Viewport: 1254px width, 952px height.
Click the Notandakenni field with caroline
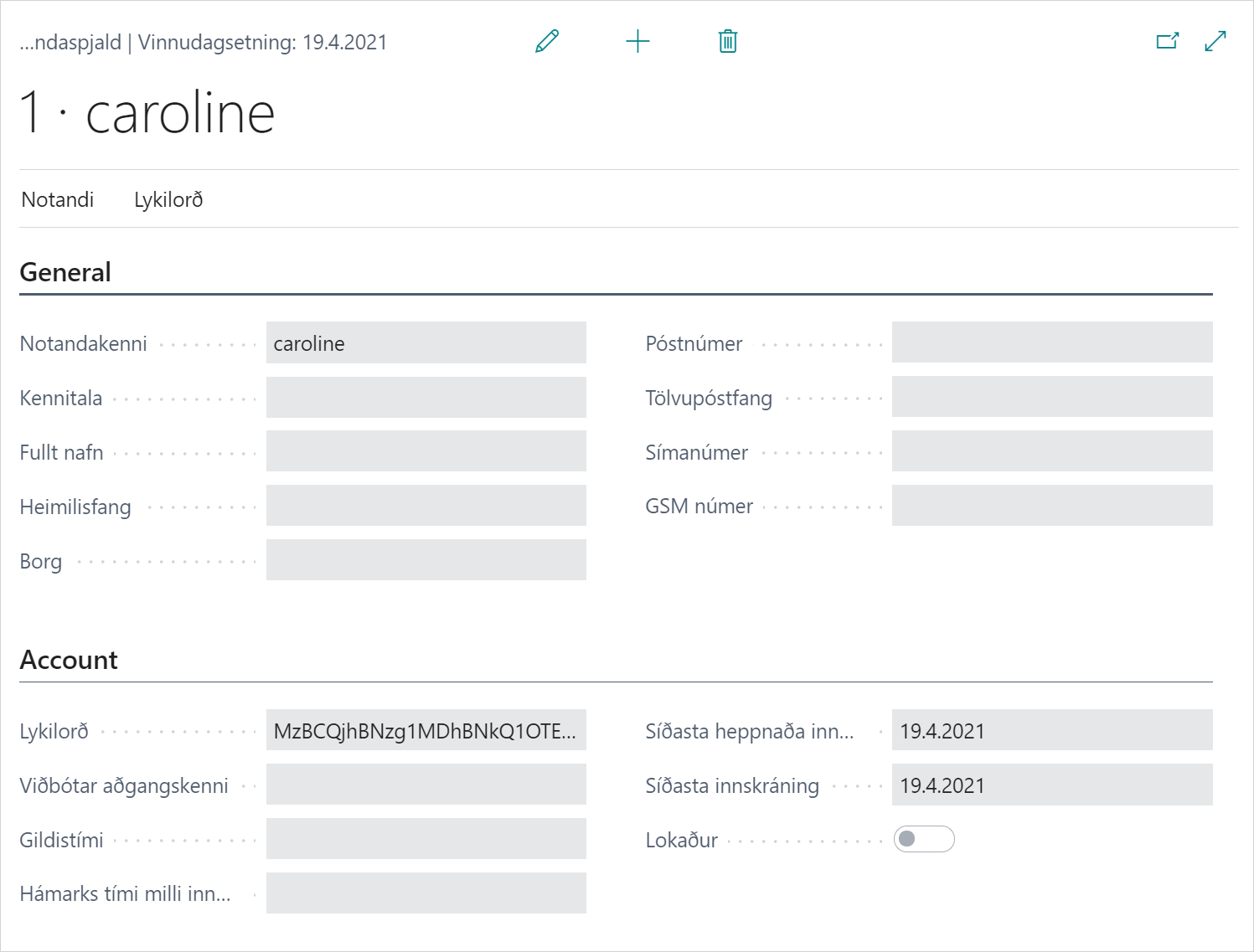[x=426, y=343]
